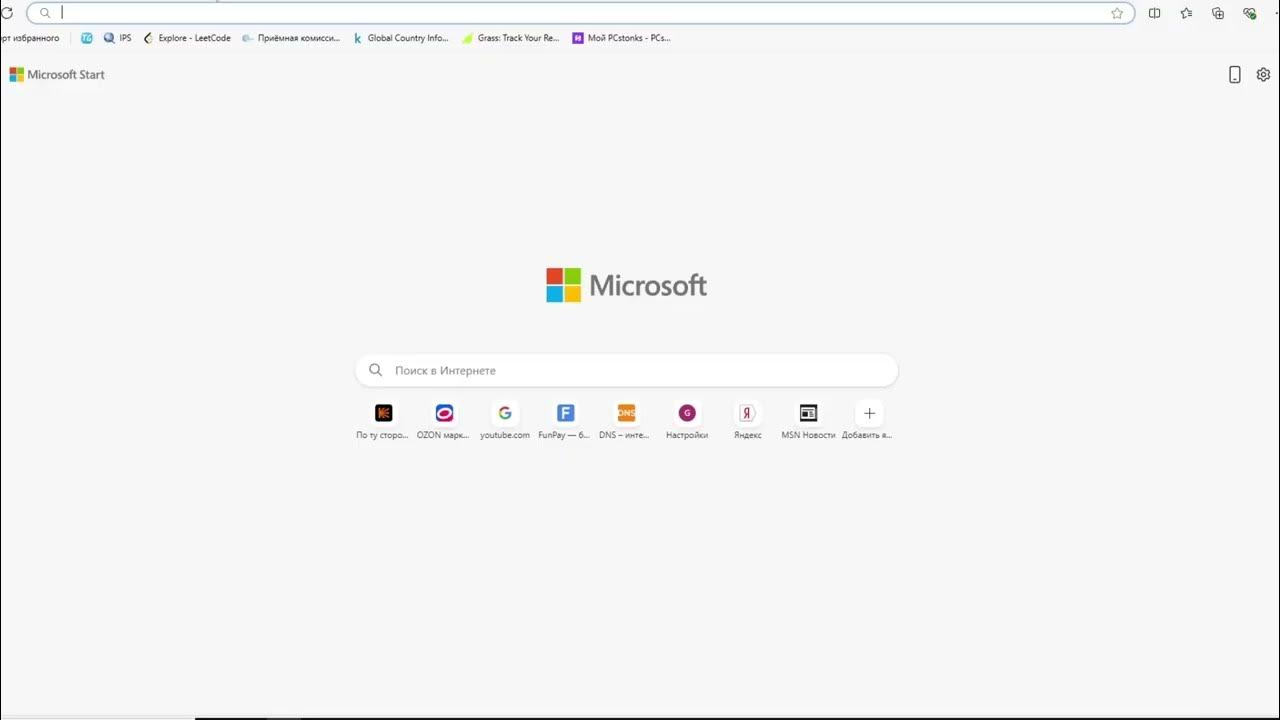
Task: Click the address bar input field
Action: (580, 13)
